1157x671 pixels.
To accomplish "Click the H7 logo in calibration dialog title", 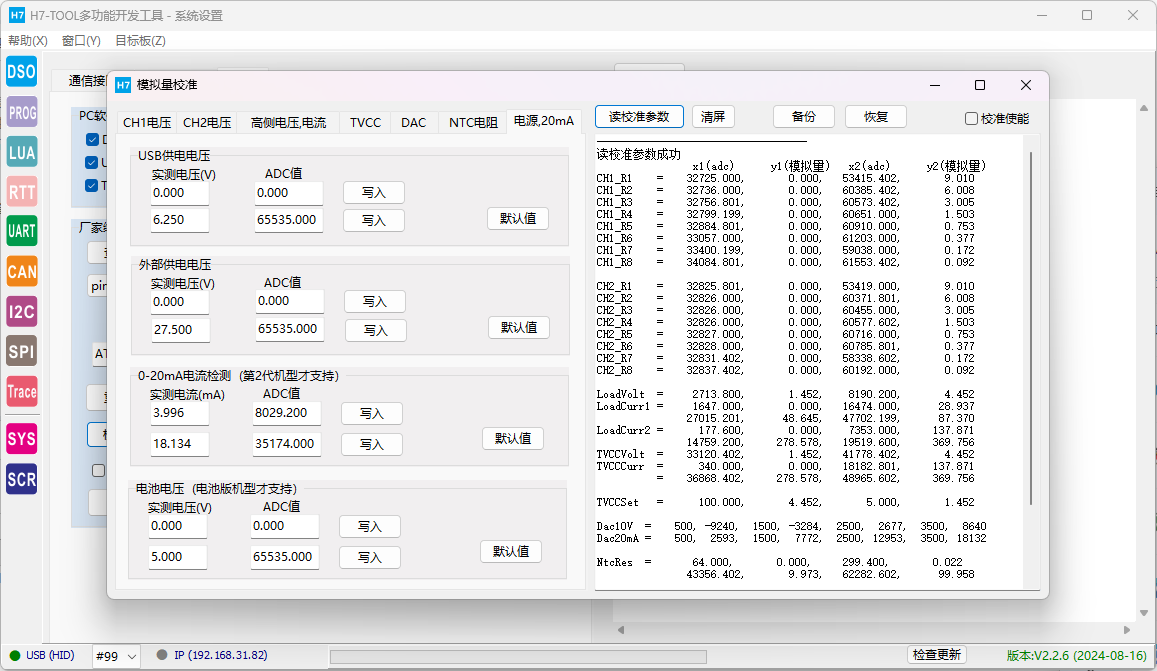I will [x=123, y=85].
